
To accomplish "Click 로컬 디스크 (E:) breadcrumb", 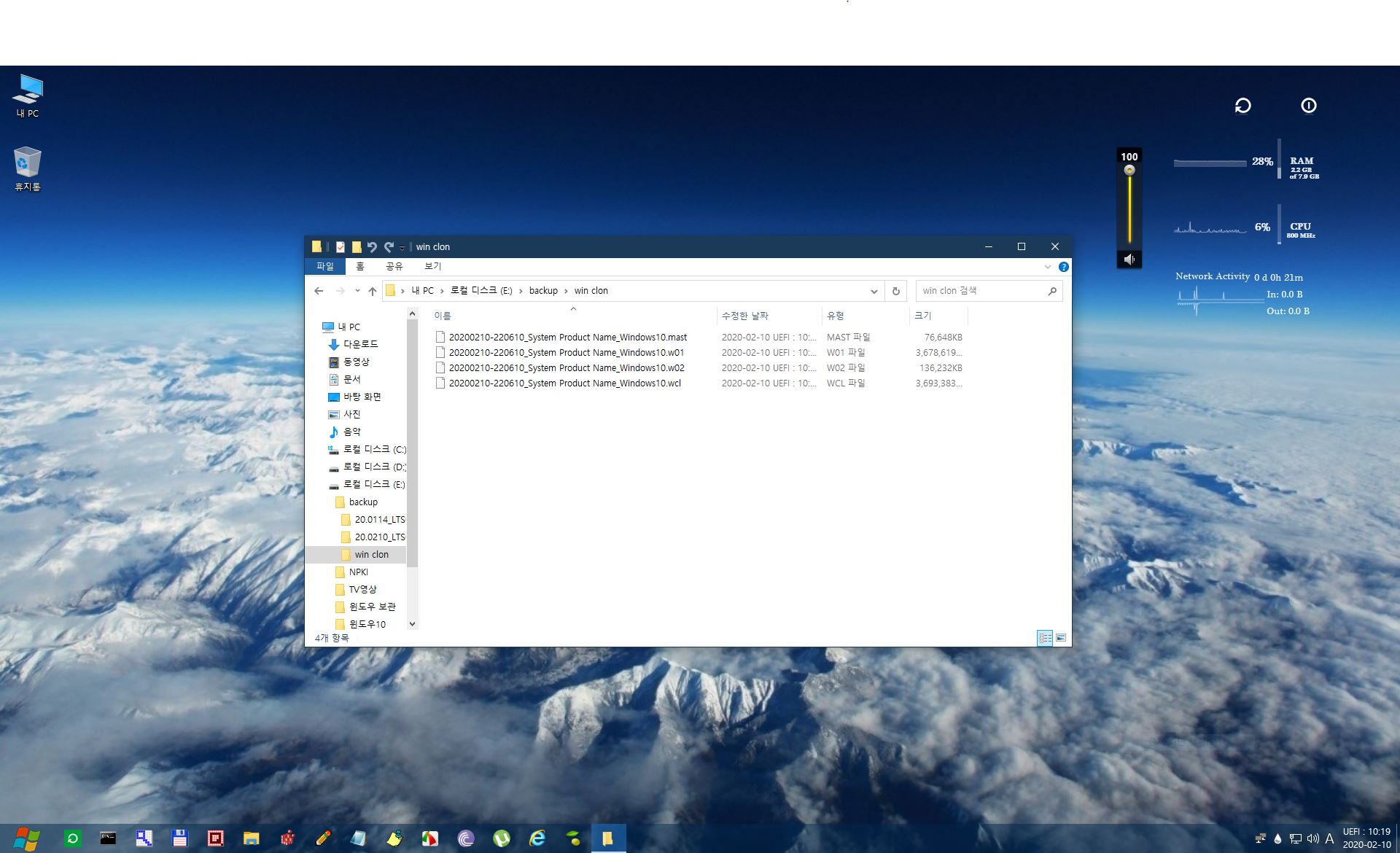I will tap(481, 290).
